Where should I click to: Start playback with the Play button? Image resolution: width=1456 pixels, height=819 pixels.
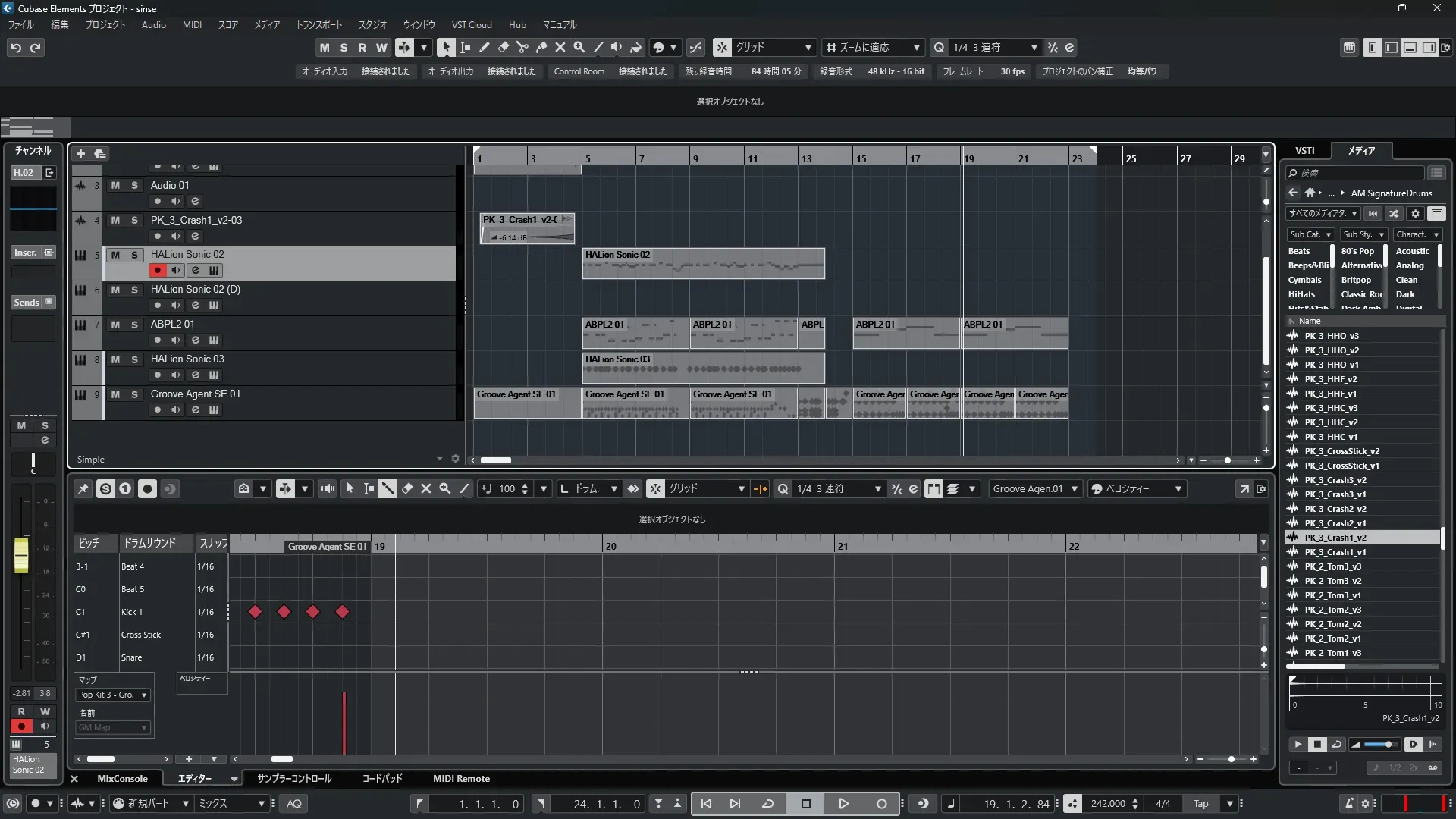[x=843, y=804]
